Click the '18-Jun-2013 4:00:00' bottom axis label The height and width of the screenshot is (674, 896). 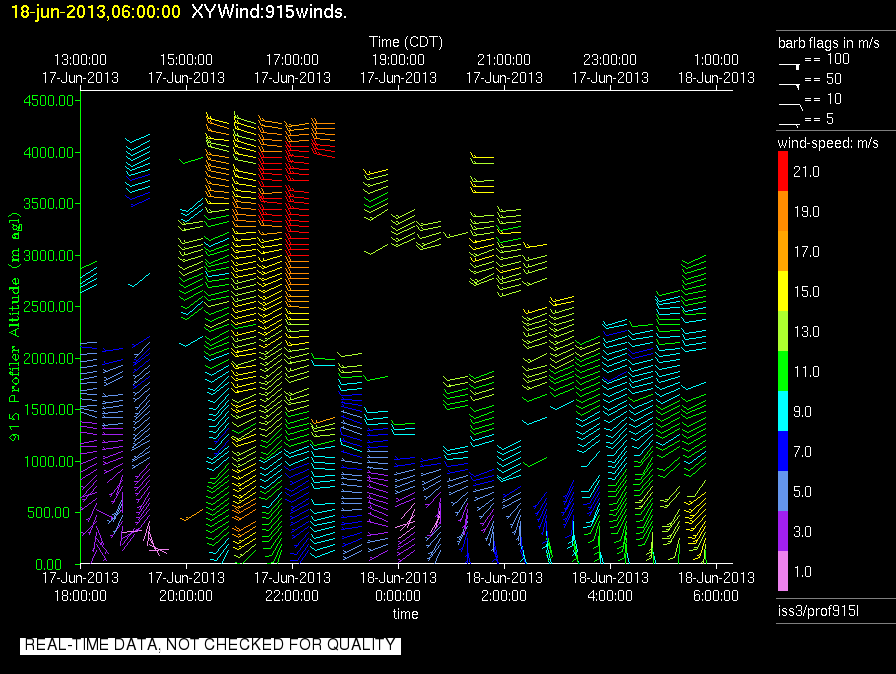pyautogui.click(x=610, y=587)
